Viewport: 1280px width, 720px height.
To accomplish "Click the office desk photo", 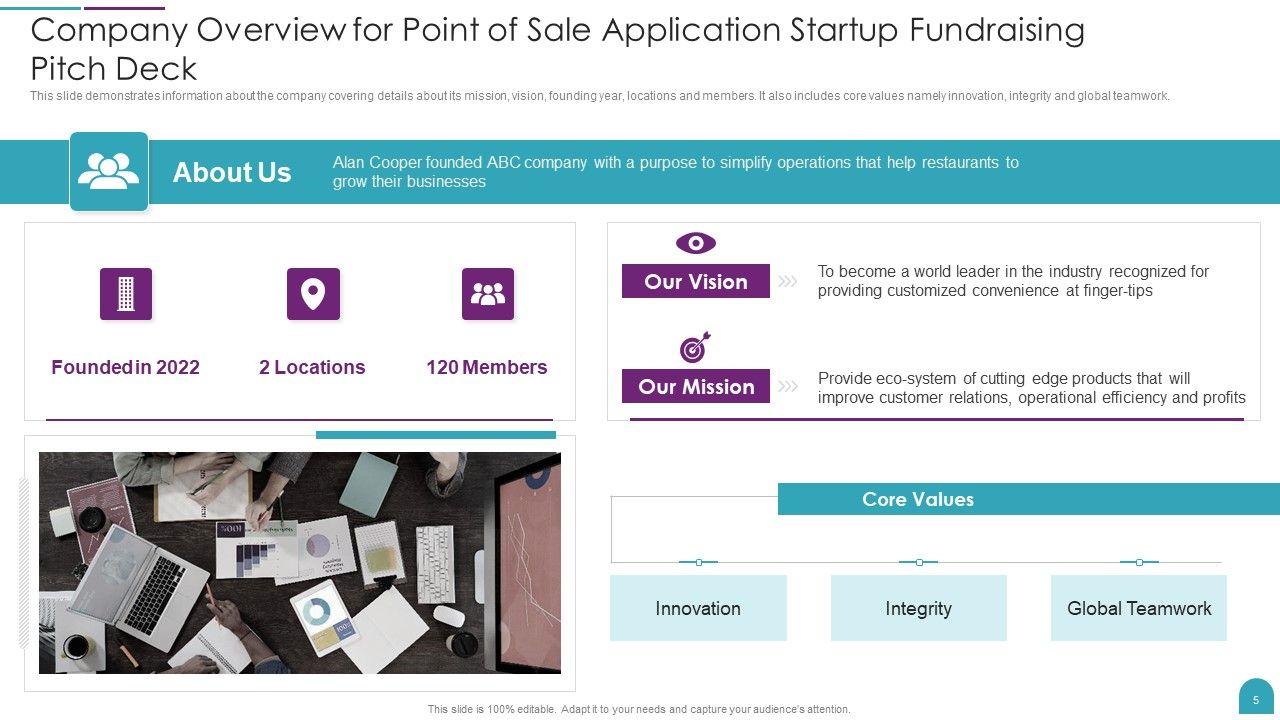I will [x=300, y=563].
